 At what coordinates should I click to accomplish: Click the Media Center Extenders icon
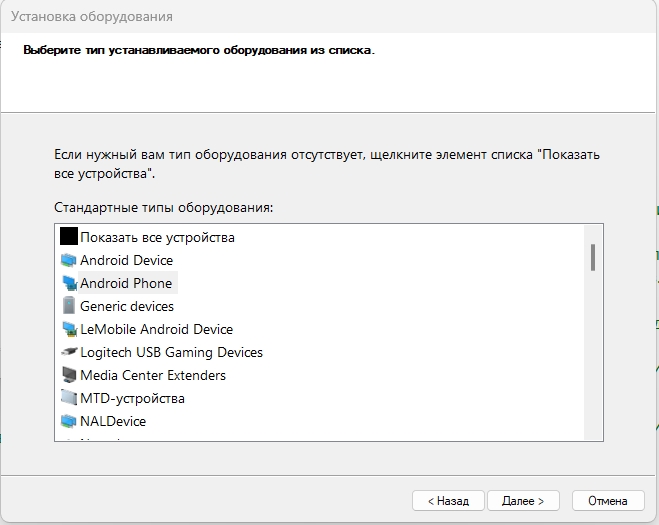pos(69,375)
